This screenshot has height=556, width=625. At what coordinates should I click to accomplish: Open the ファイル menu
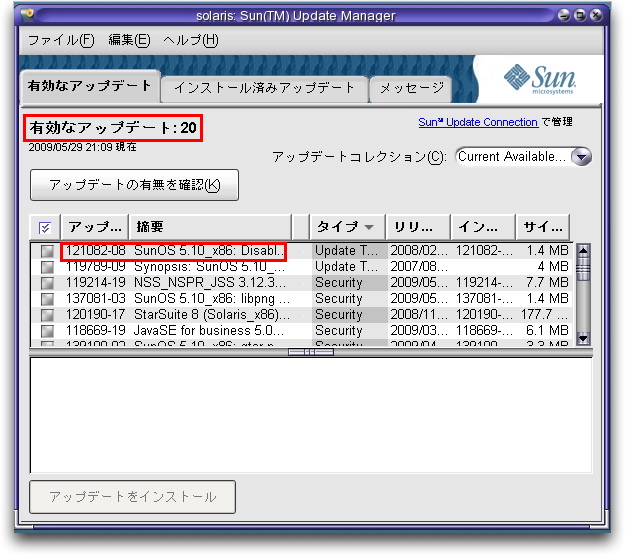[60, 40]
